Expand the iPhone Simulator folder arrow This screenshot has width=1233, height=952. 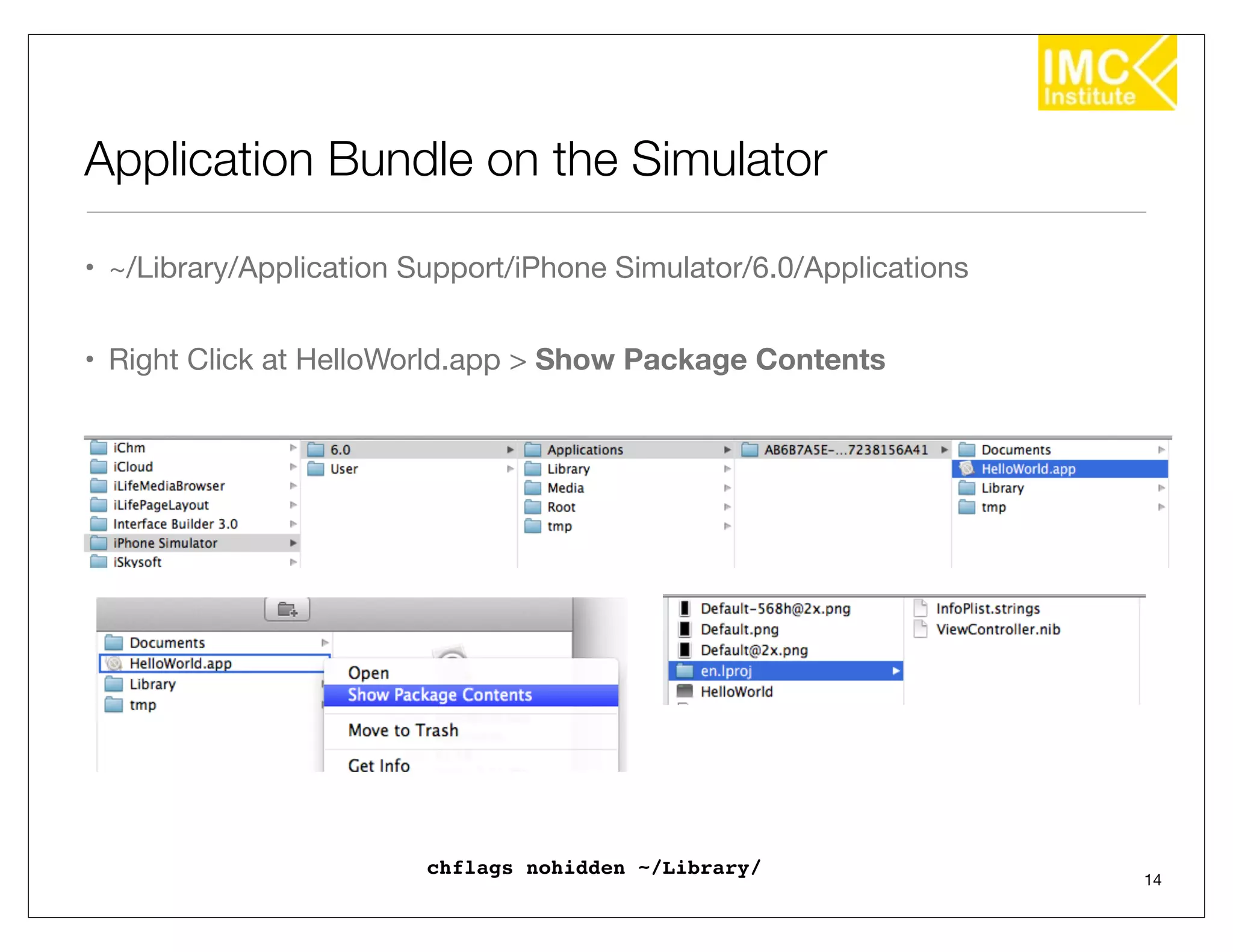coord(293,543)
